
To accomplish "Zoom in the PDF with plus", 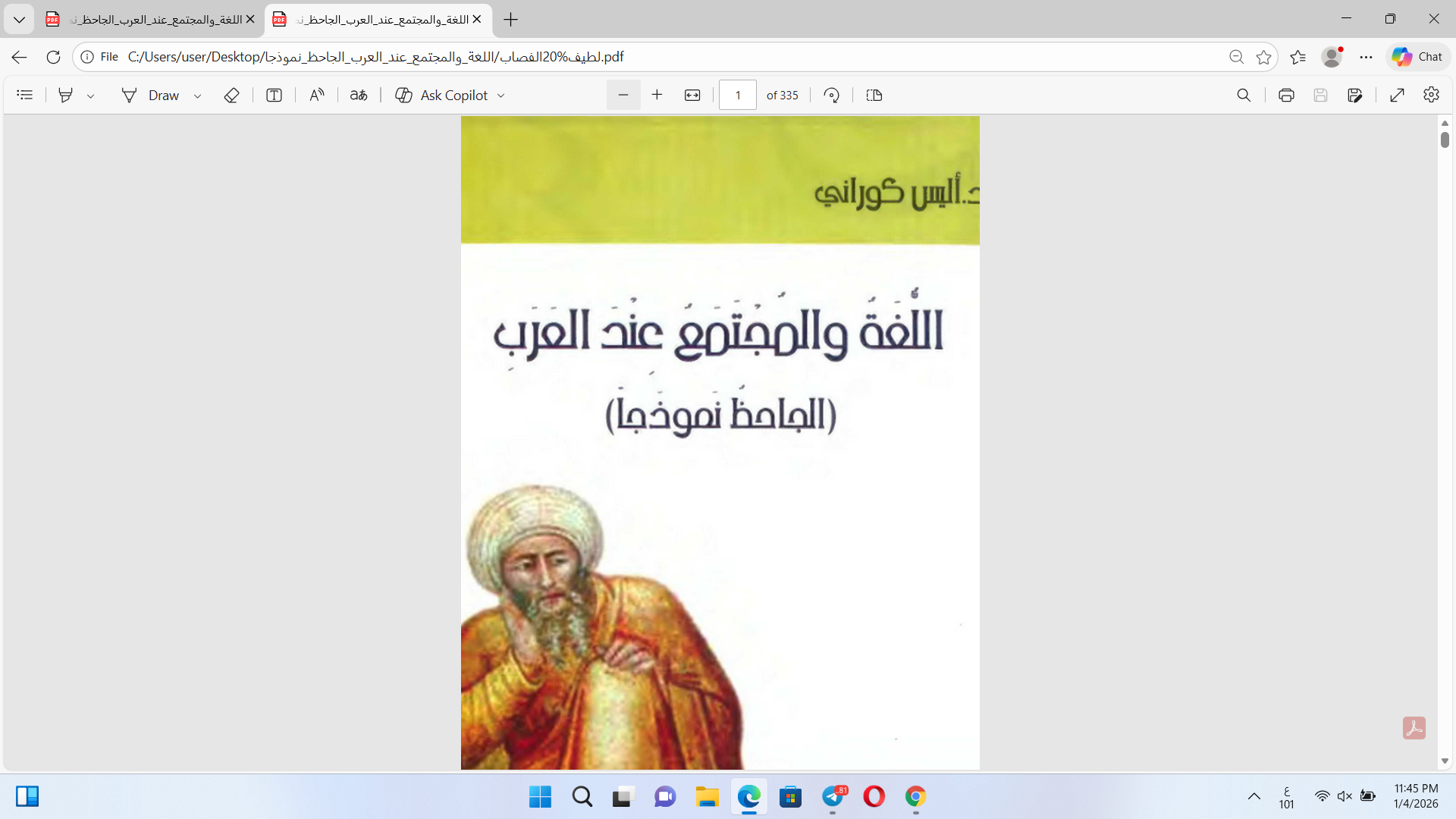I will pos(657,95).
